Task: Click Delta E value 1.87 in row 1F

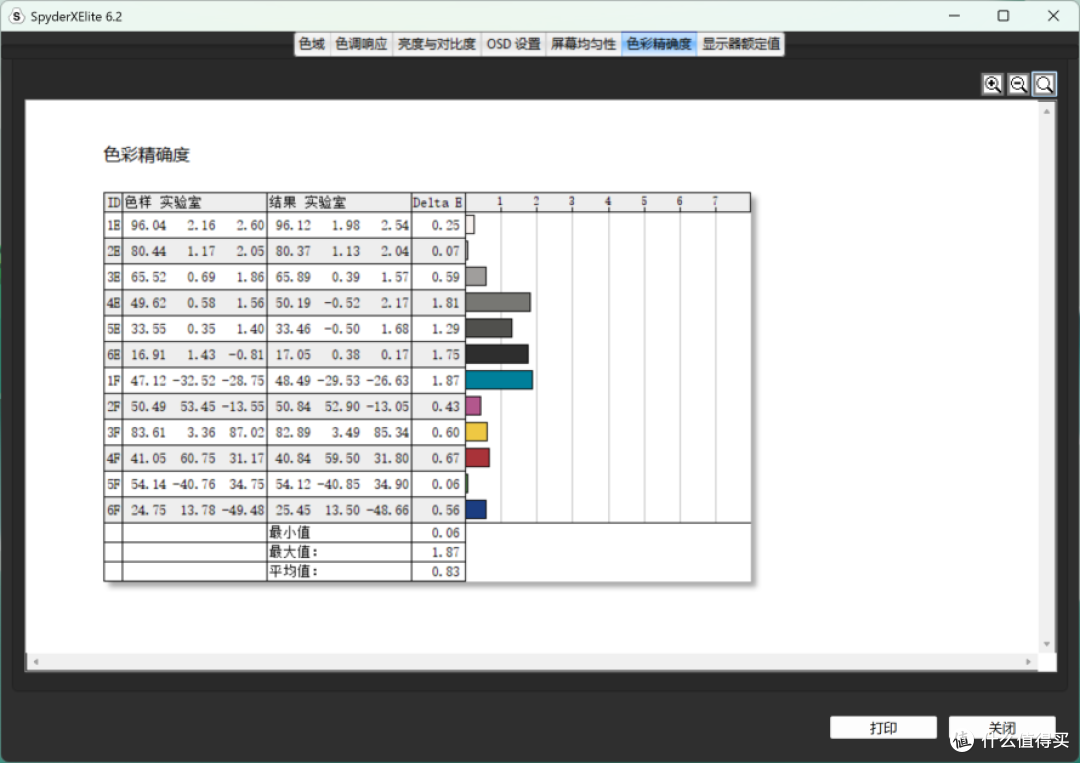Action: 446,381
